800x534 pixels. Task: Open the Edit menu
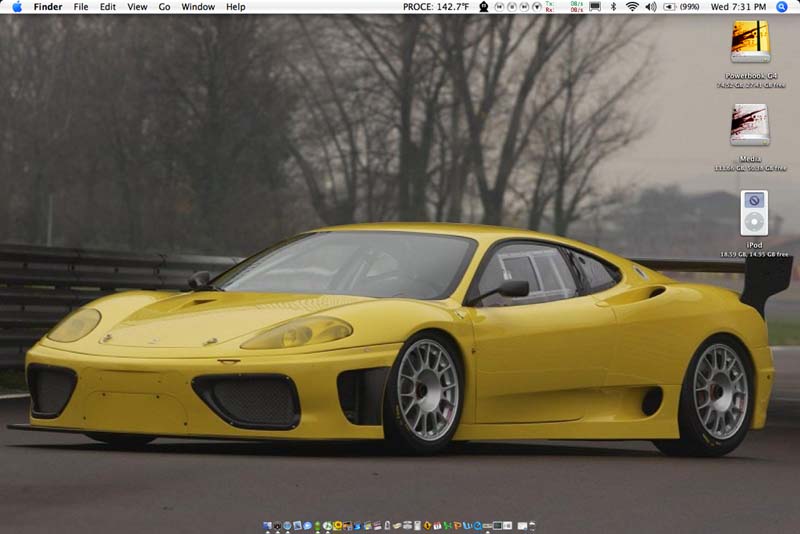[107, 7]
